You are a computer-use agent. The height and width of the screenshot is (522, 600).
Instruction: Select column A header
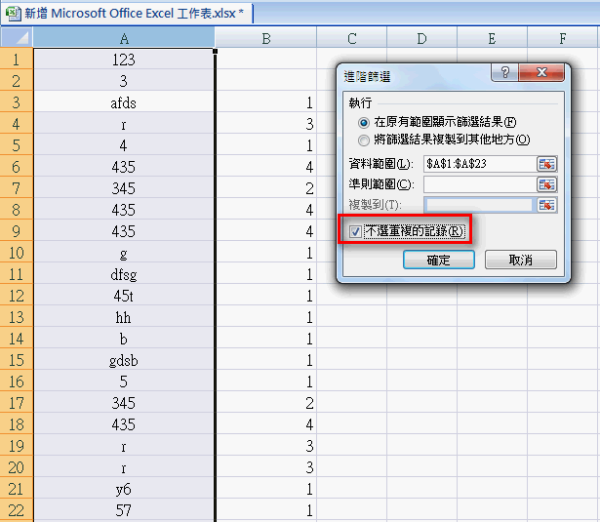(x=124, y=38)
